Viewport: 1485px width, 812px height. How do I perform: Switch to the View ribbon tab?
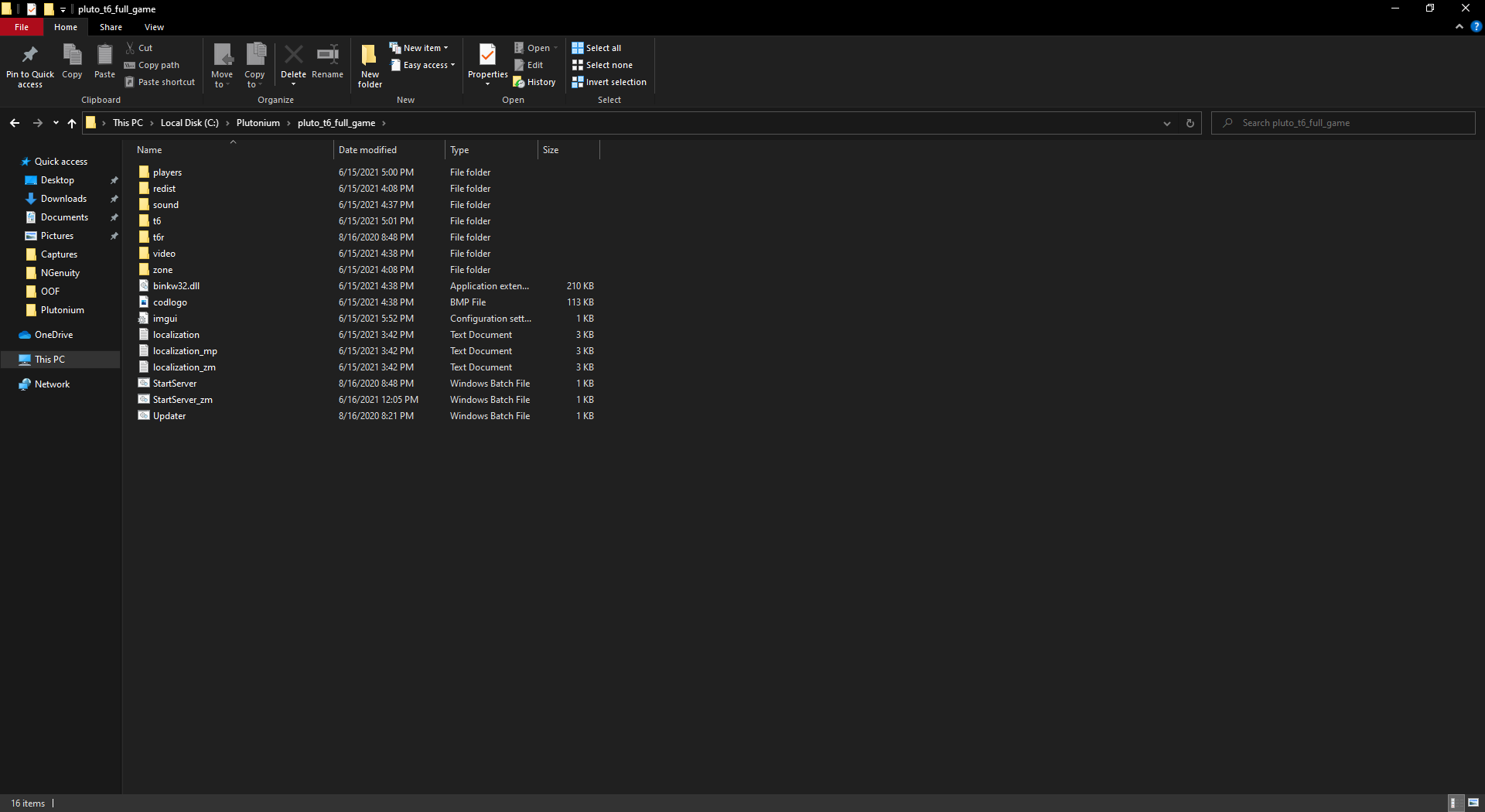(154, 27)
